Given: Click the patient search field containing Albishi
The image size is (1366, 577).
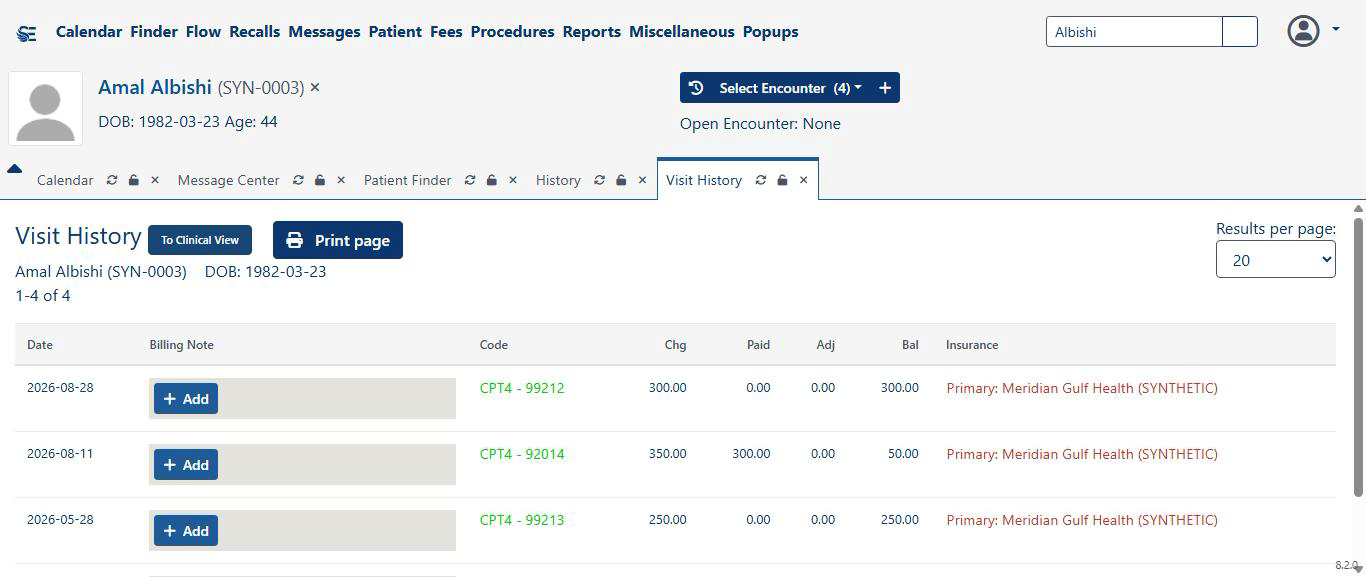Looking at the screenshot, I should click(1134, 32).
